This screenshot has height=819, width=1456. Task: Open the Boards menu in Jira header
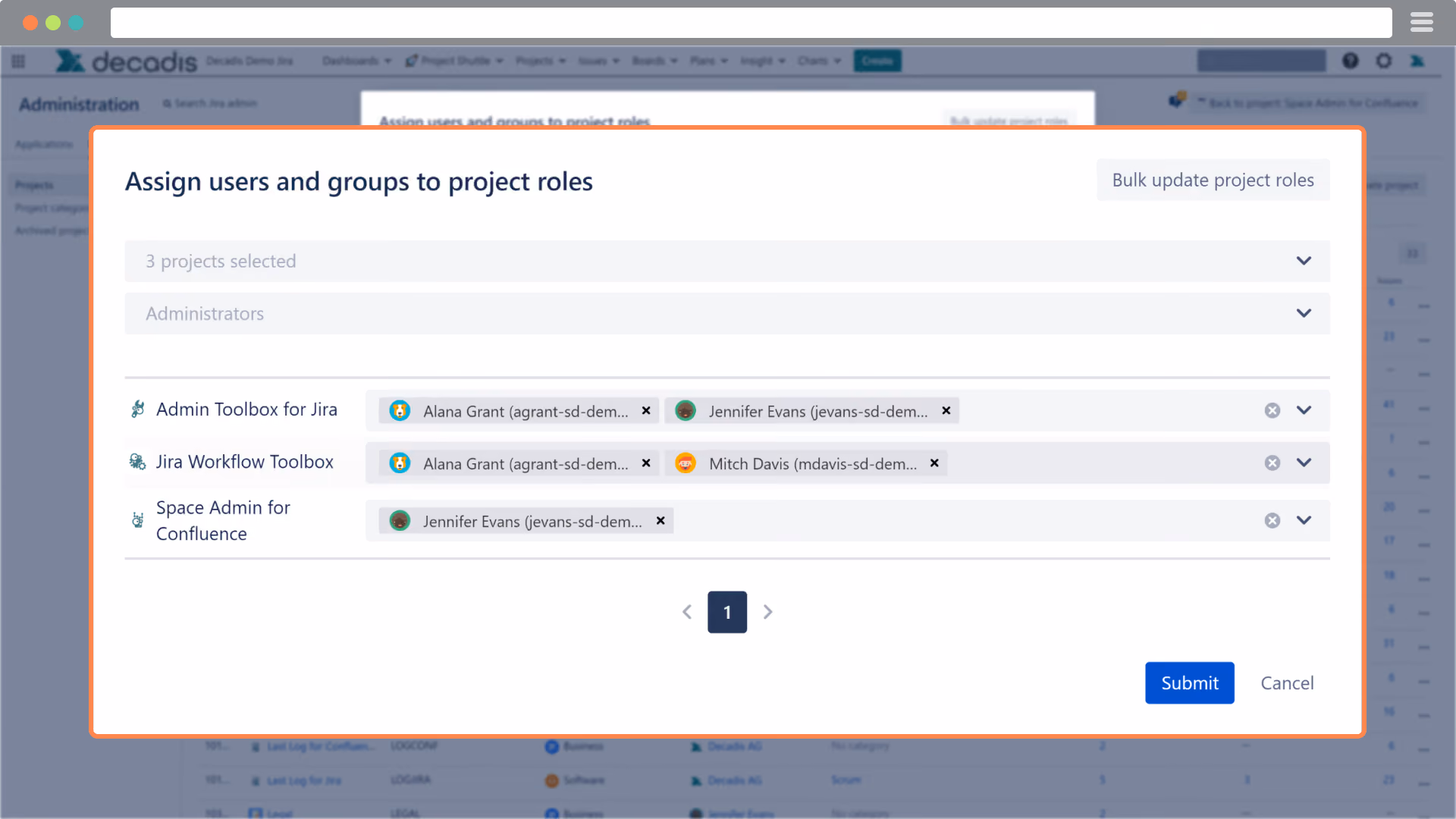click(655, 61)
